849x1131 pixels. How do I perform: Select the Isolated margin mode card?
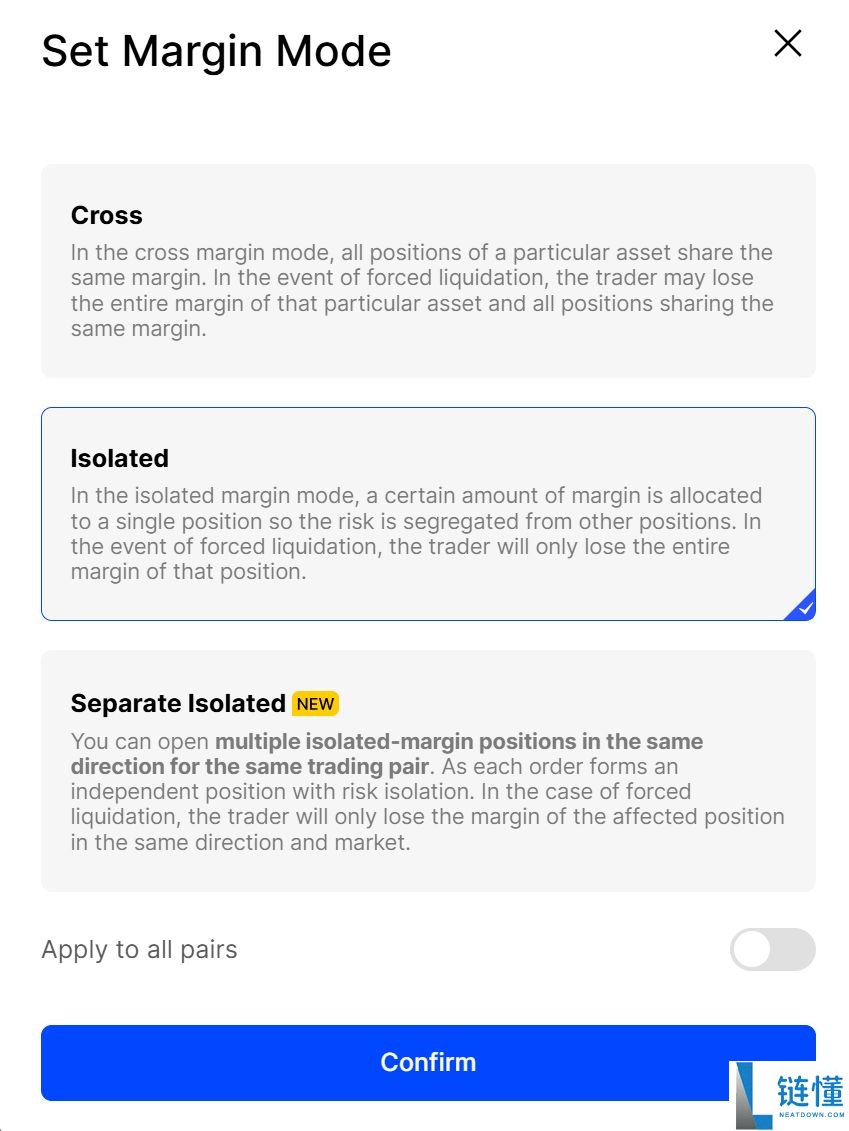coord(428,514)
